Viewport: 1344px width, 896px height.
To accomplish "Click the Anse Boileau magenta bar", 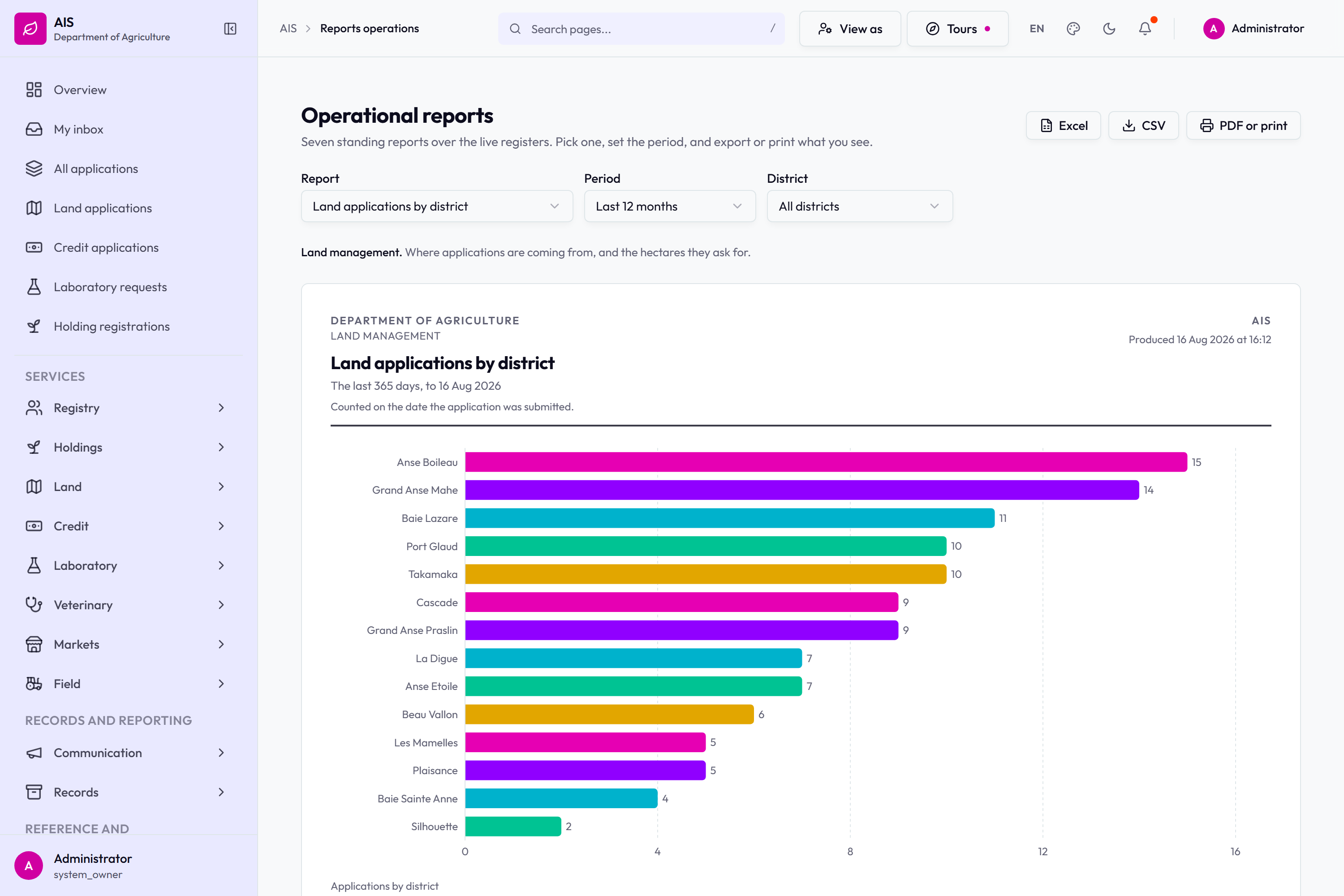I will pyautogui.click(x=826, y=462).
